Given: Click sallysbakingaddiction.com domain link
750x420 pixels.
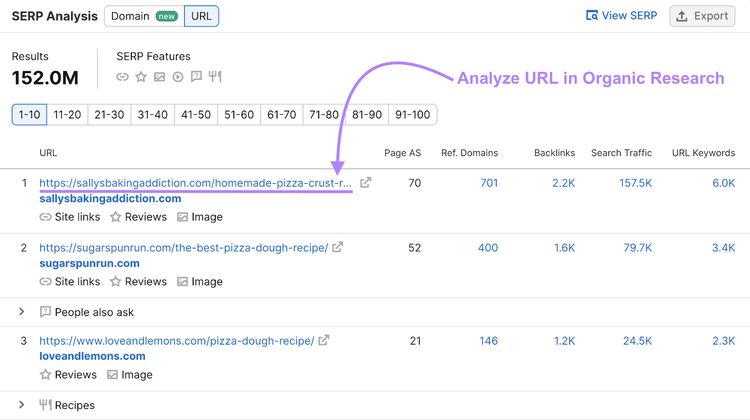Looking at the screenshot, I should pyautogui.click(x=110, y=199).
